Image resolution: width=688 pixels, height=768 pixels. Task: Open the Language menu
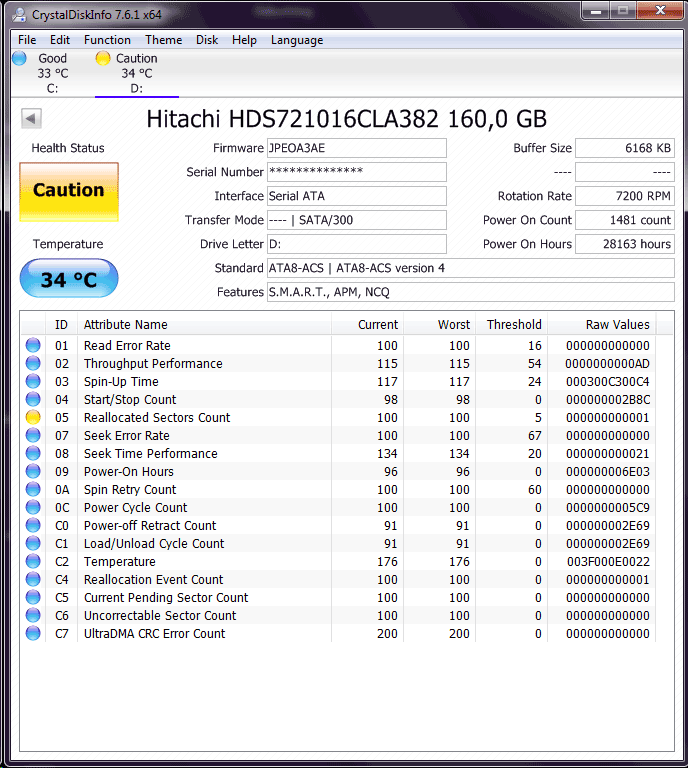click(x=297, y=40)
